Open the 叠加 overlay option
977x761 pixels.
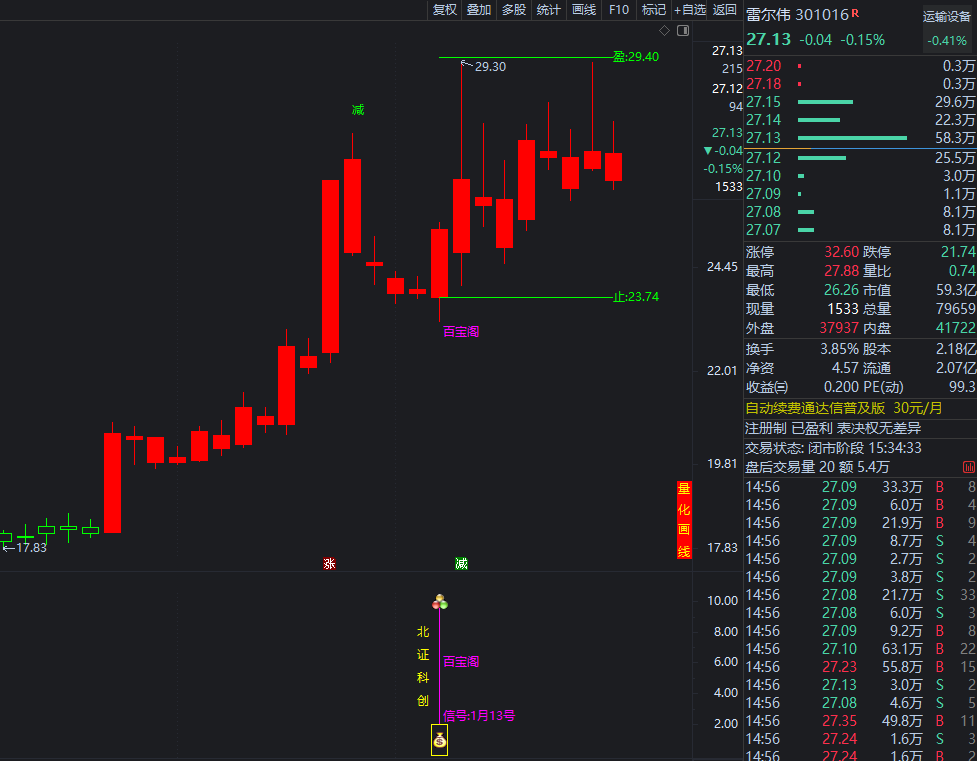click(479, 10)
